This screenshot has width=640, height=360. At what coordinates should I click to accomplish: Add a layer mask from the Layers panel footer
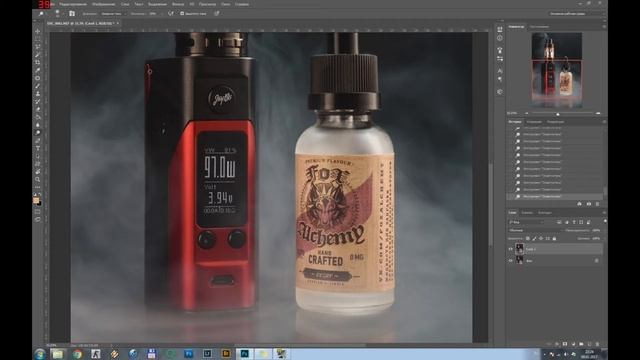click(x=565, y=344)
